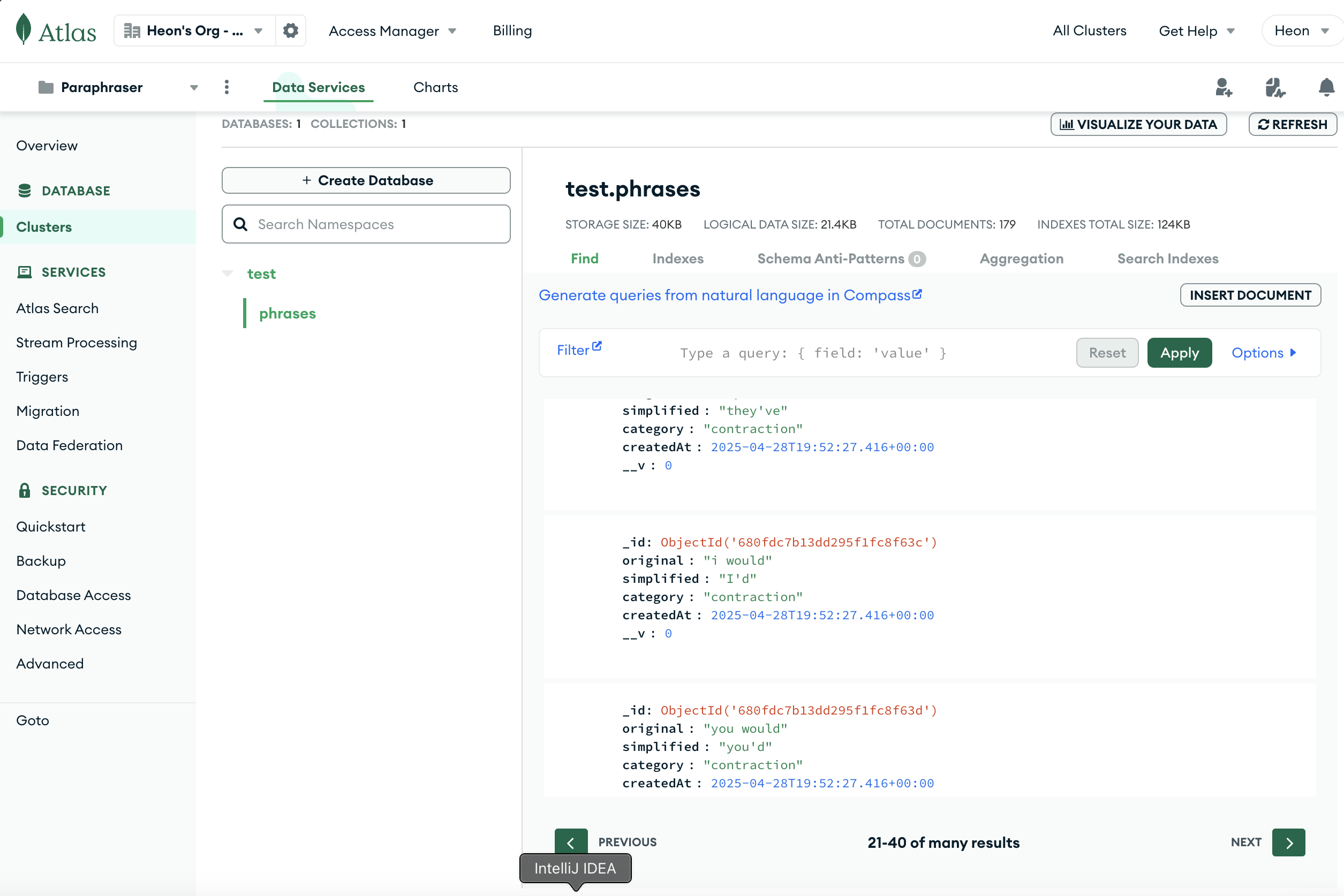1344x896 pixels.
Task: Open organization settings gear icon
Action: [x=290, y=31]
